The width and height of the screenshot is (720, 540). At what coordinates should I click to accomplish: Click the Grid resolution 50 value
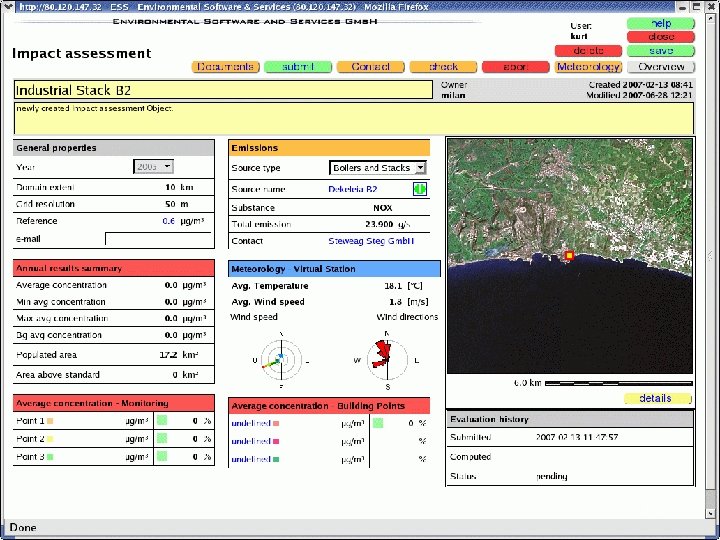tap(170, 204)
